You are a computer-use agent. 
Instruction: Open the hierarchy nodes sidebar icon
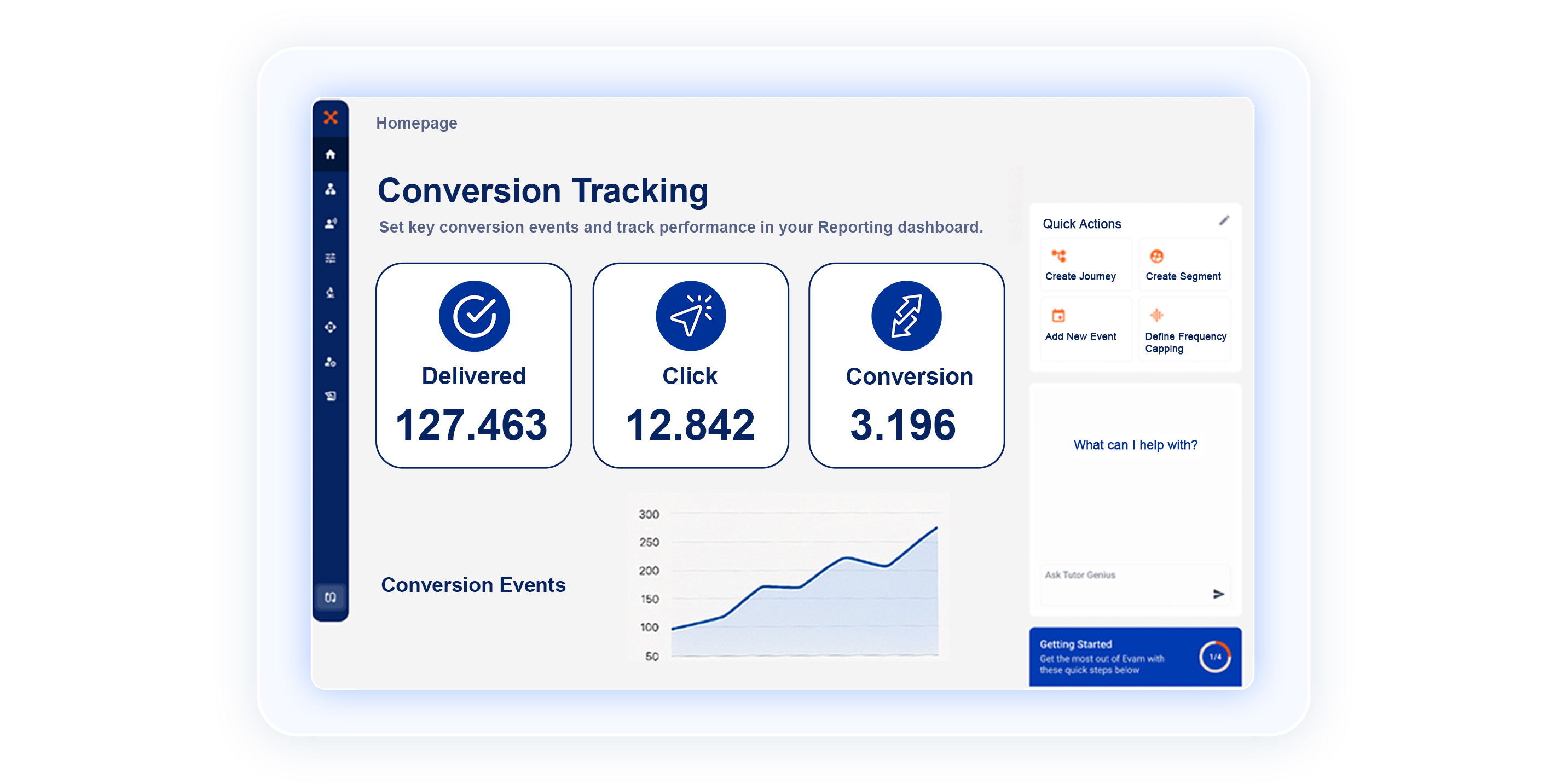pos(331,189)
